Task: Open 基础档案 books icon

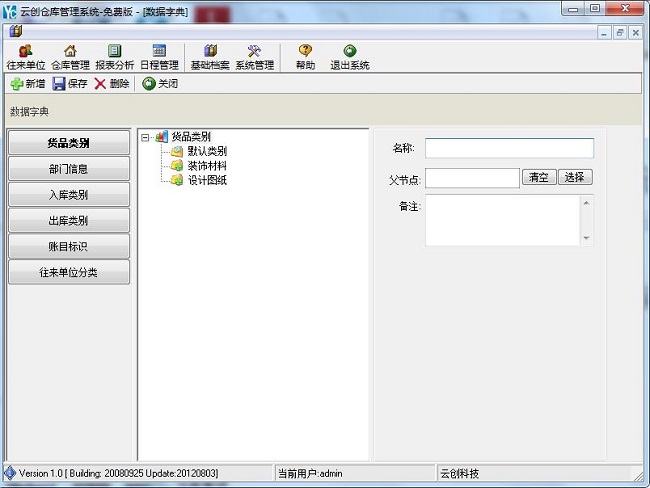Action: (210, 51)
